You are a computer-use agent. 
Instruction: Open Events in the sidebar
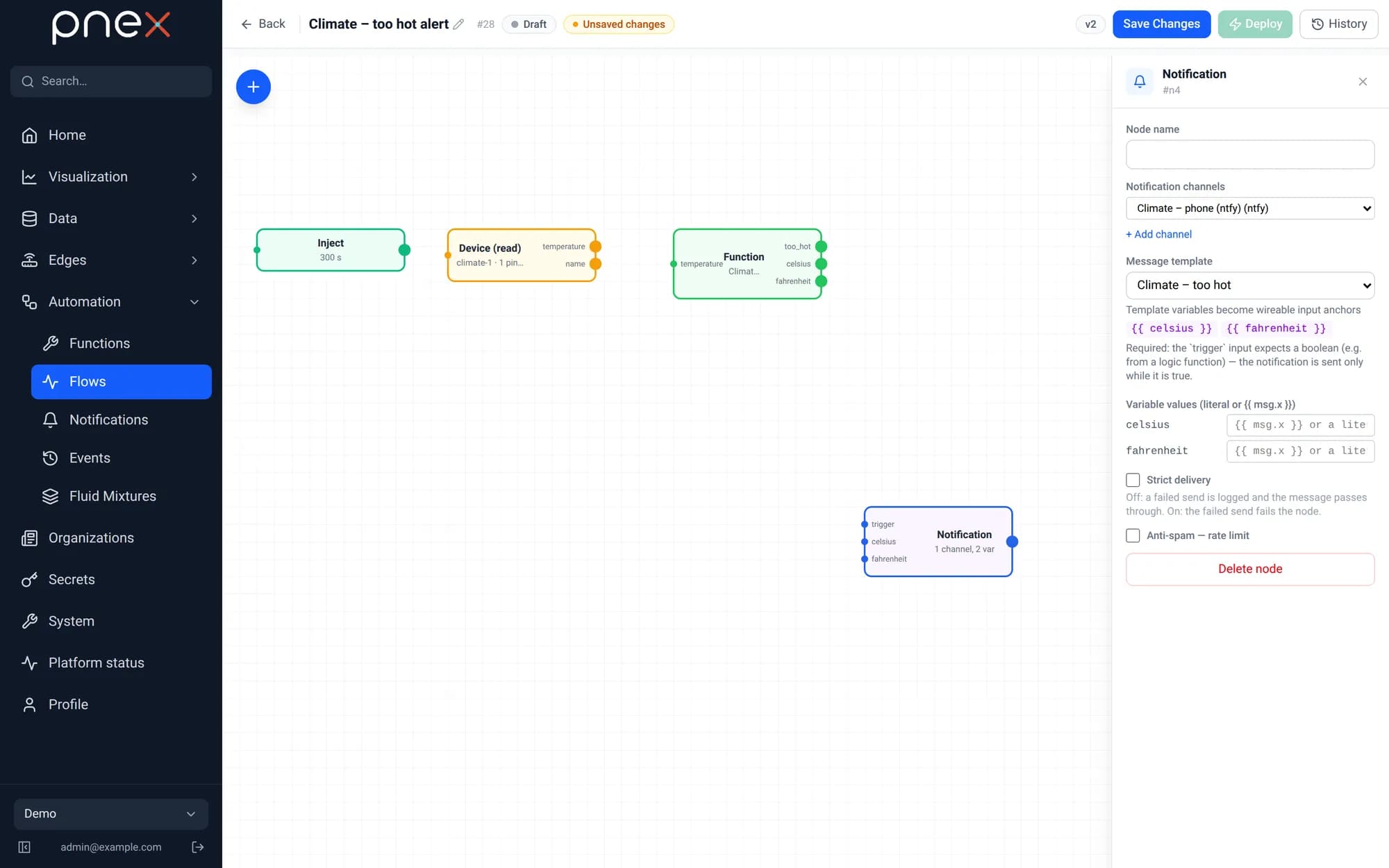122,458
